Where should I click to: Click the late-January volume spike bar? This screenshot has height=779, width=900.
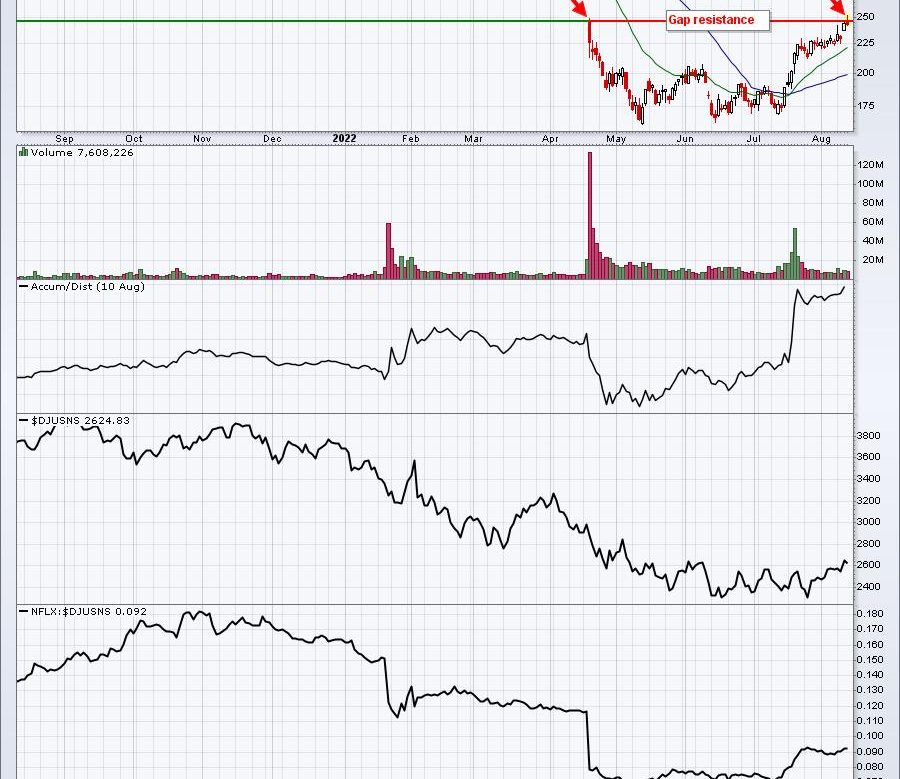tap(388, 250)
